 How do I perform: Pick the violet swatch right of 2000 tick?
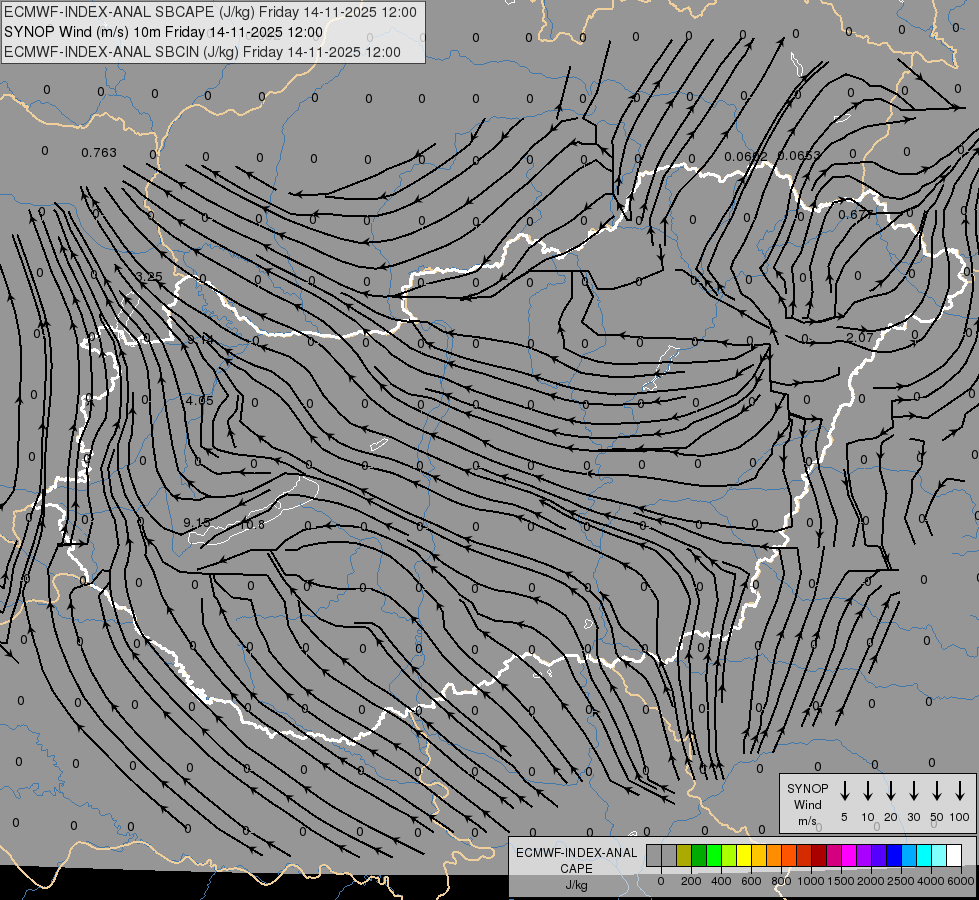[x=878, y=855]
